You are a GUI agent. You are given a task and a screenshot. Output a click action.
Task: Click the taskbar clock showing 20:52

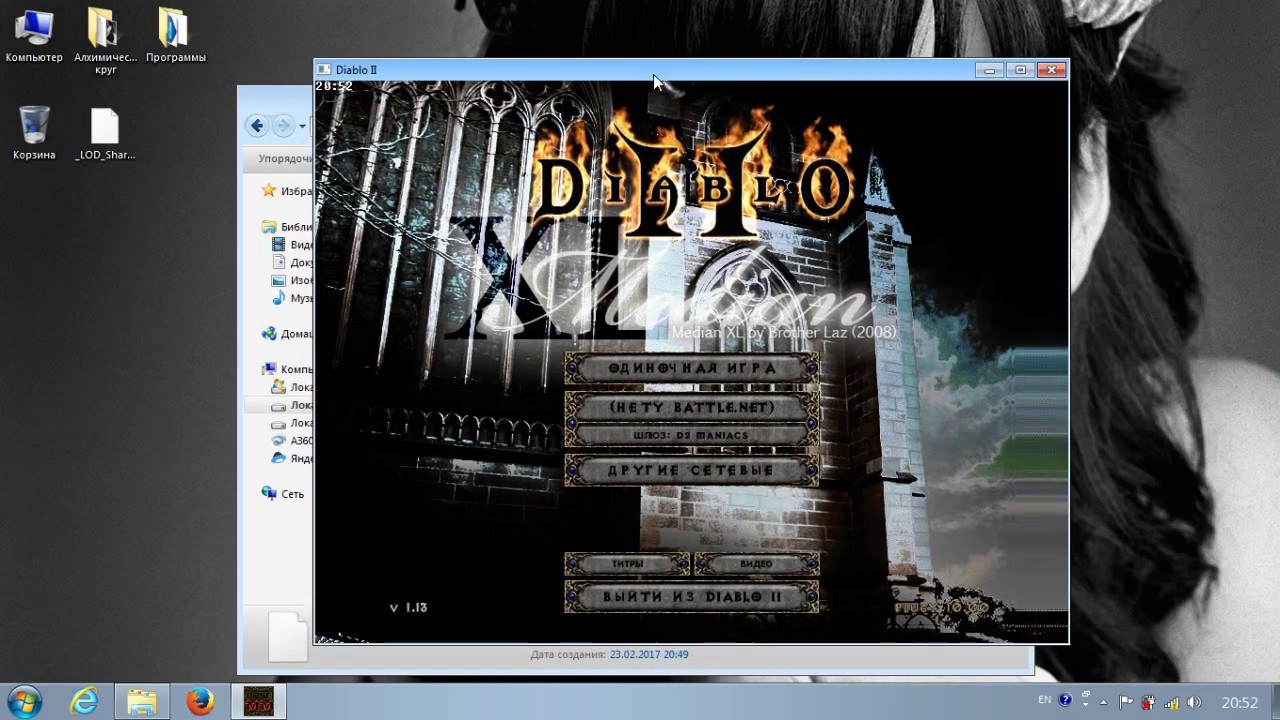[x=1239, y=702]
